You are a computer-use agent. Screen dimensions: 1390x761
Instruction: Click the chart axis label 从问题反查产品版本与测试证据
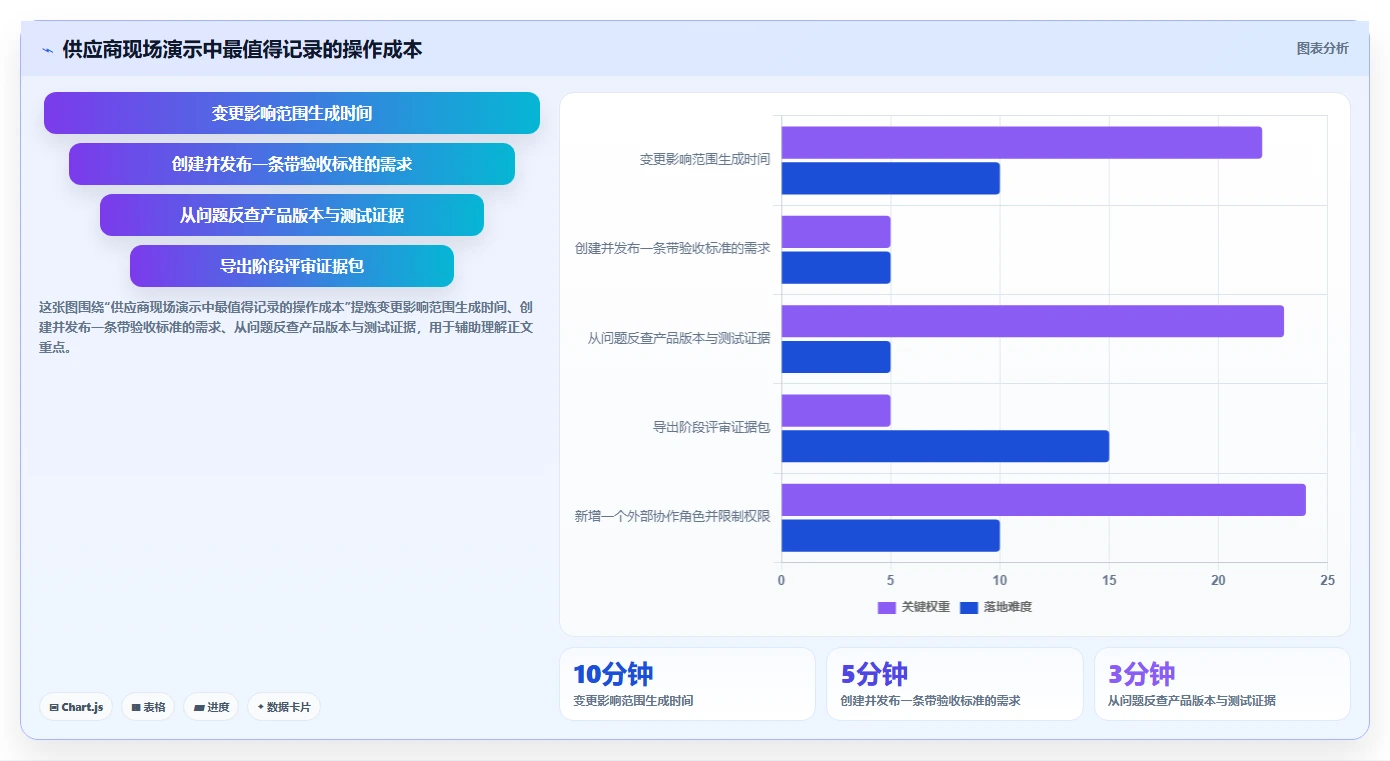(x=679, y=338)
